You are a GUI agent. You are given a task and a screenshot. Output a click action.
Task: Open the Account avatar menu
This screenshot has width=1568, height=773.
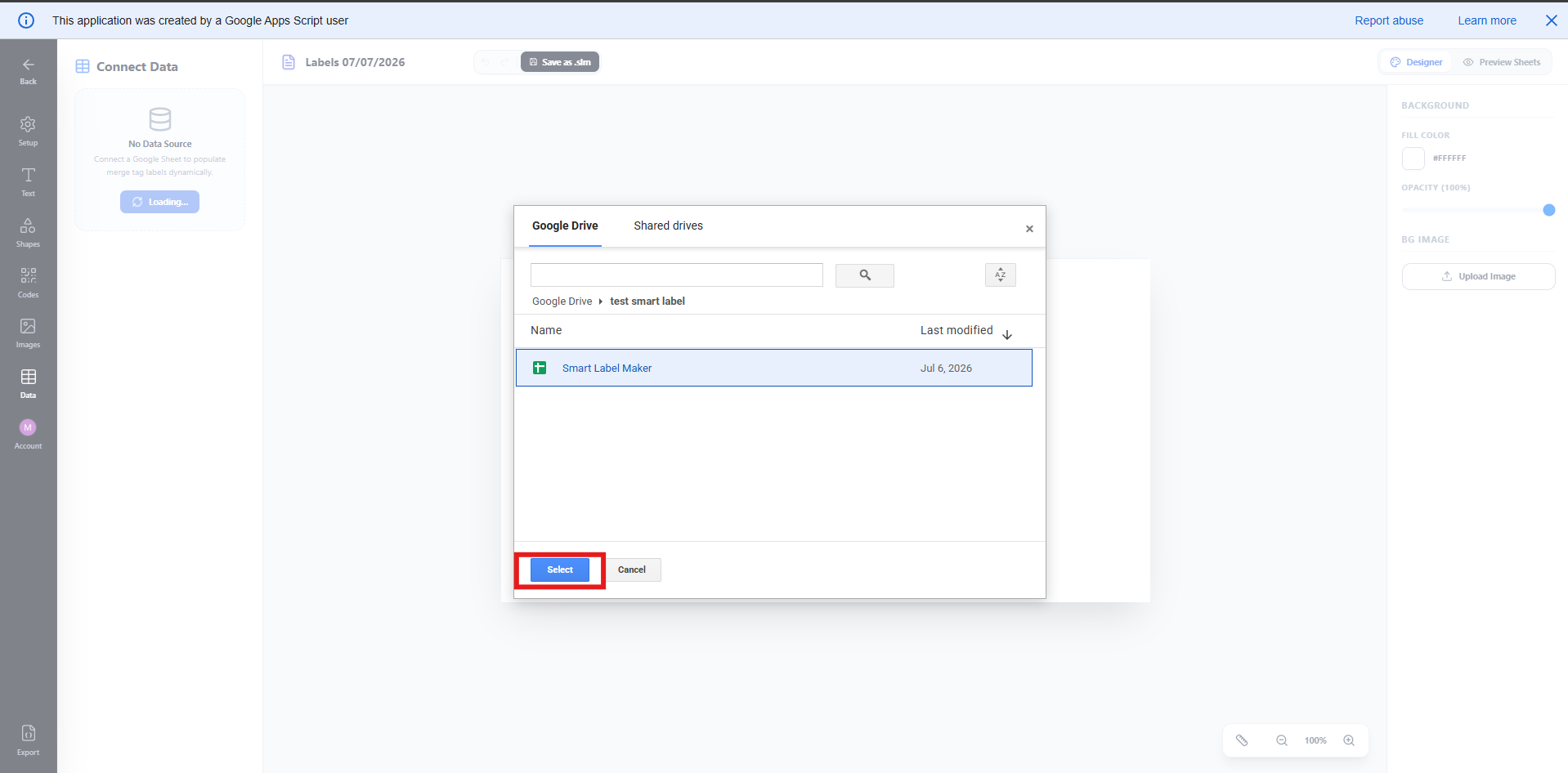click(x=28, y=434)
